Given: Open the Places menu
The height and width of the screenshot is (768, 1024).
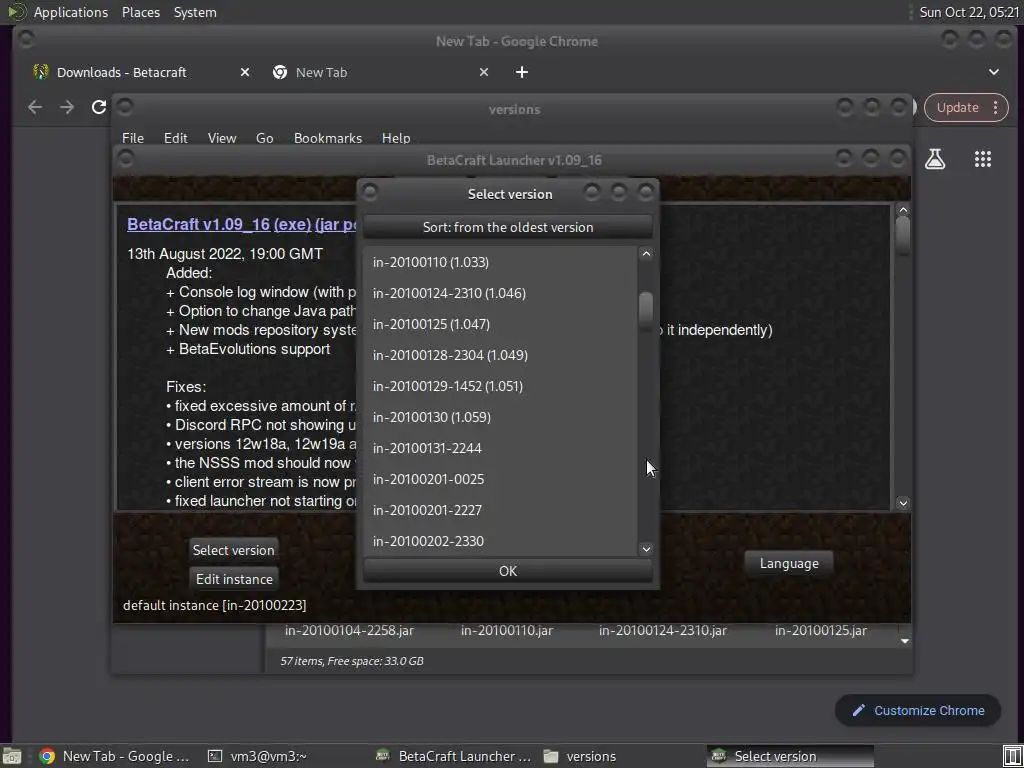Looking at the screenshot, I should point(140,12).
